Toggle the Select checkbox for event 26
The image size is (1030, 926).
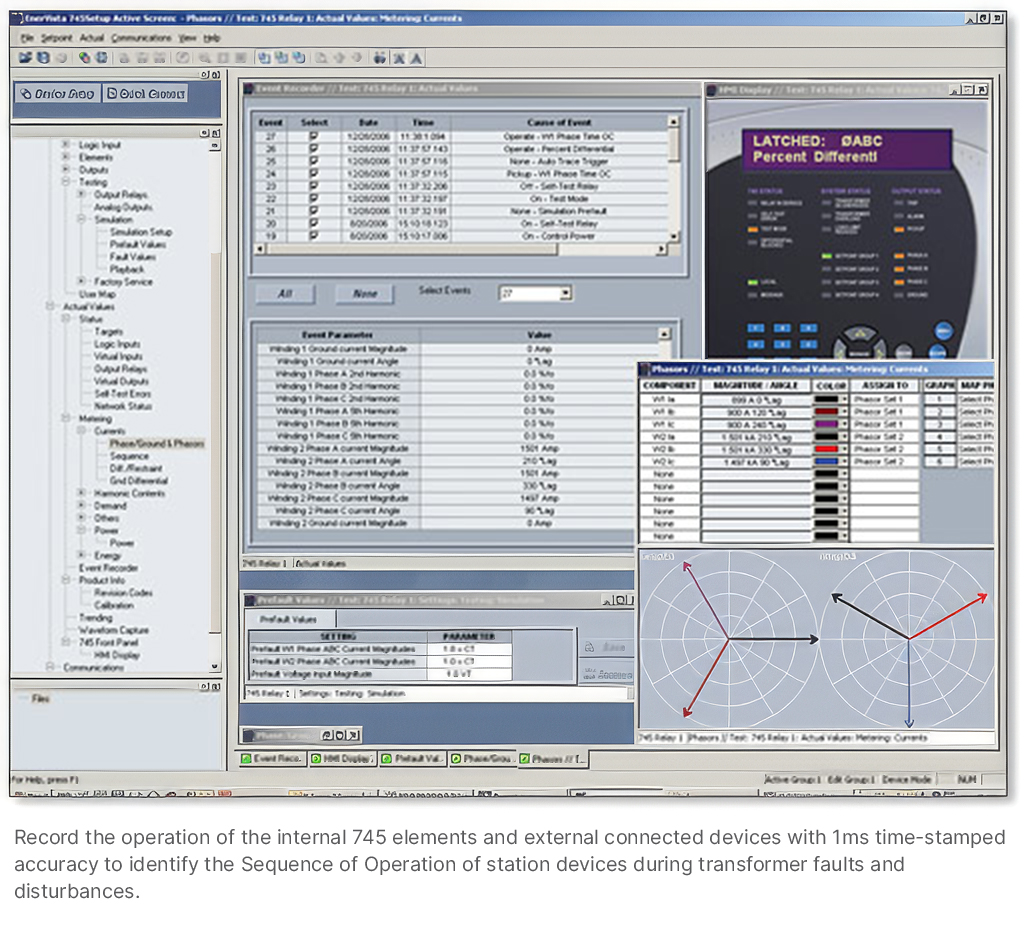coord(314,148)
